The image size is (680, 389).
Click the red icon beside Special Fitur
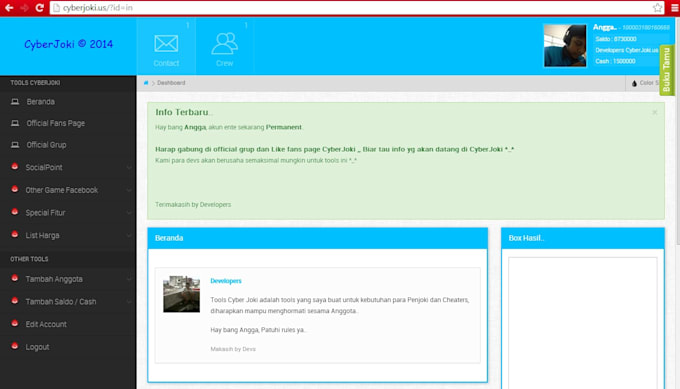[x=15, y=212]
